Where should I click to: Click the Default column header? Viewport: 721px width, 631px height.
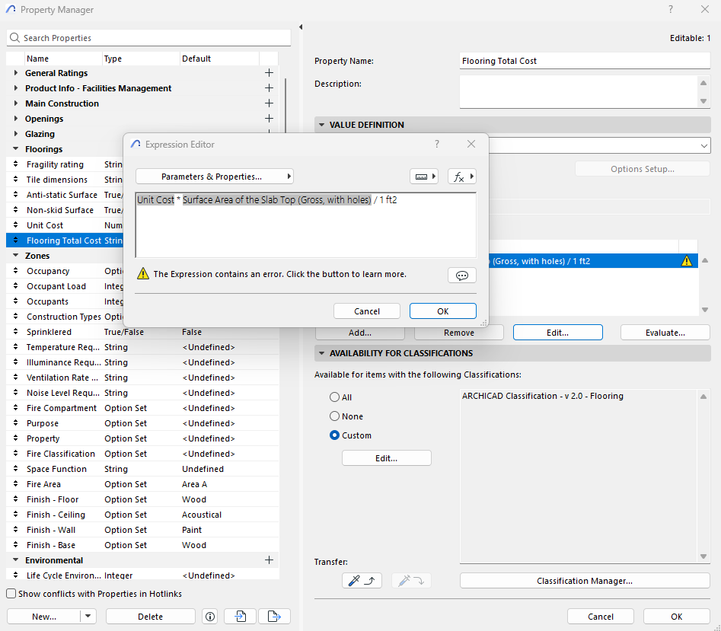click(219, 58)
